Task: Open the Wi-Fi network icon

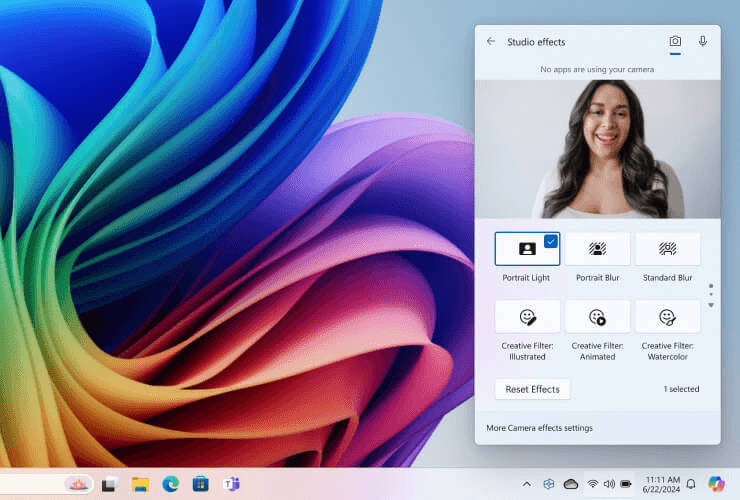Action: 593,484
